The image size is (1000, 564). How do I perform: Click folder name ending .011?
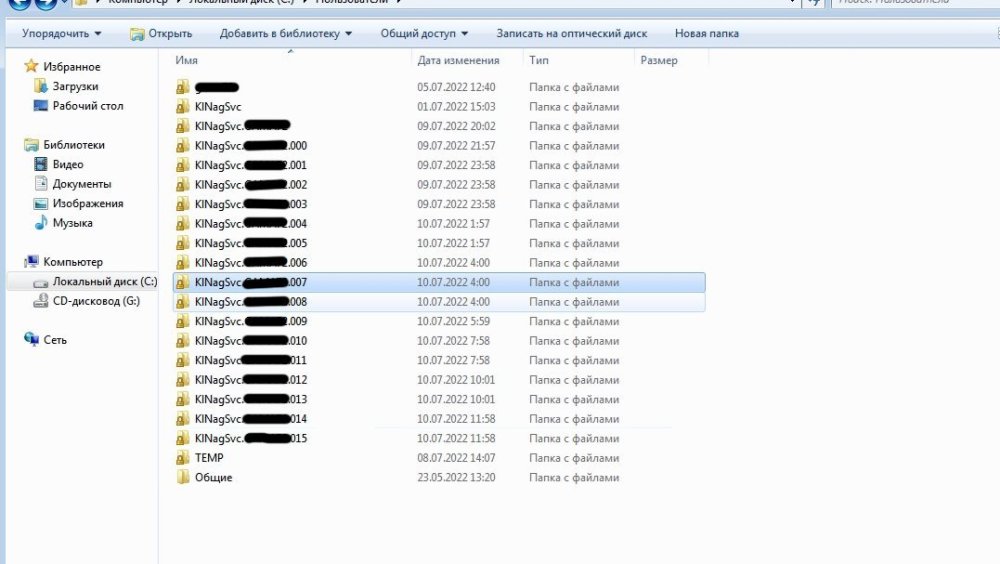[251, 360]
